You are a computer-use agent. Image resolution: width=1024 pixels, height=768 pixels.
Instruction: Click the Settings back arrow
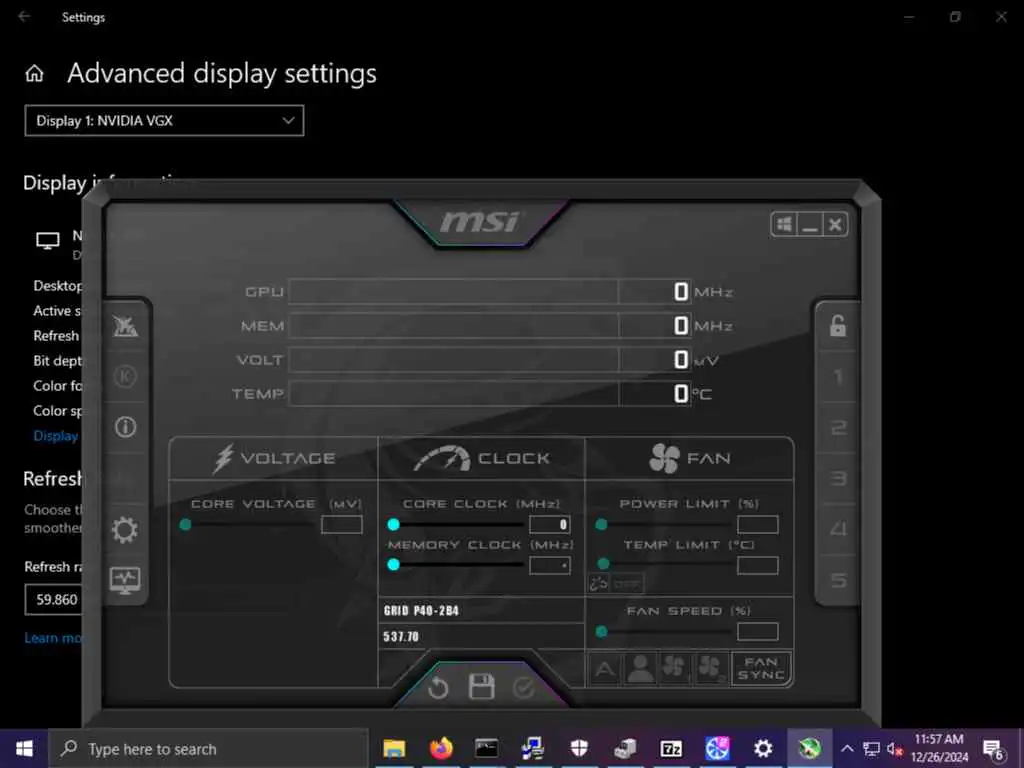(24, 16)
